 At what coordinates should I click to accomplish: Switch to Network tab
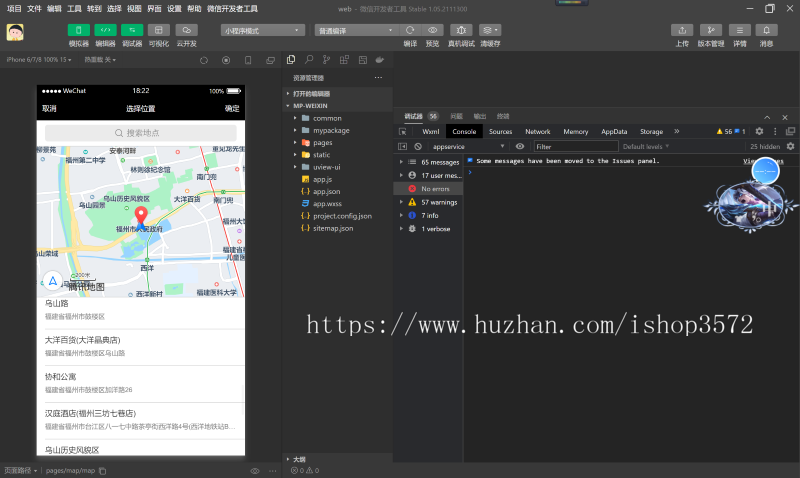538,131
